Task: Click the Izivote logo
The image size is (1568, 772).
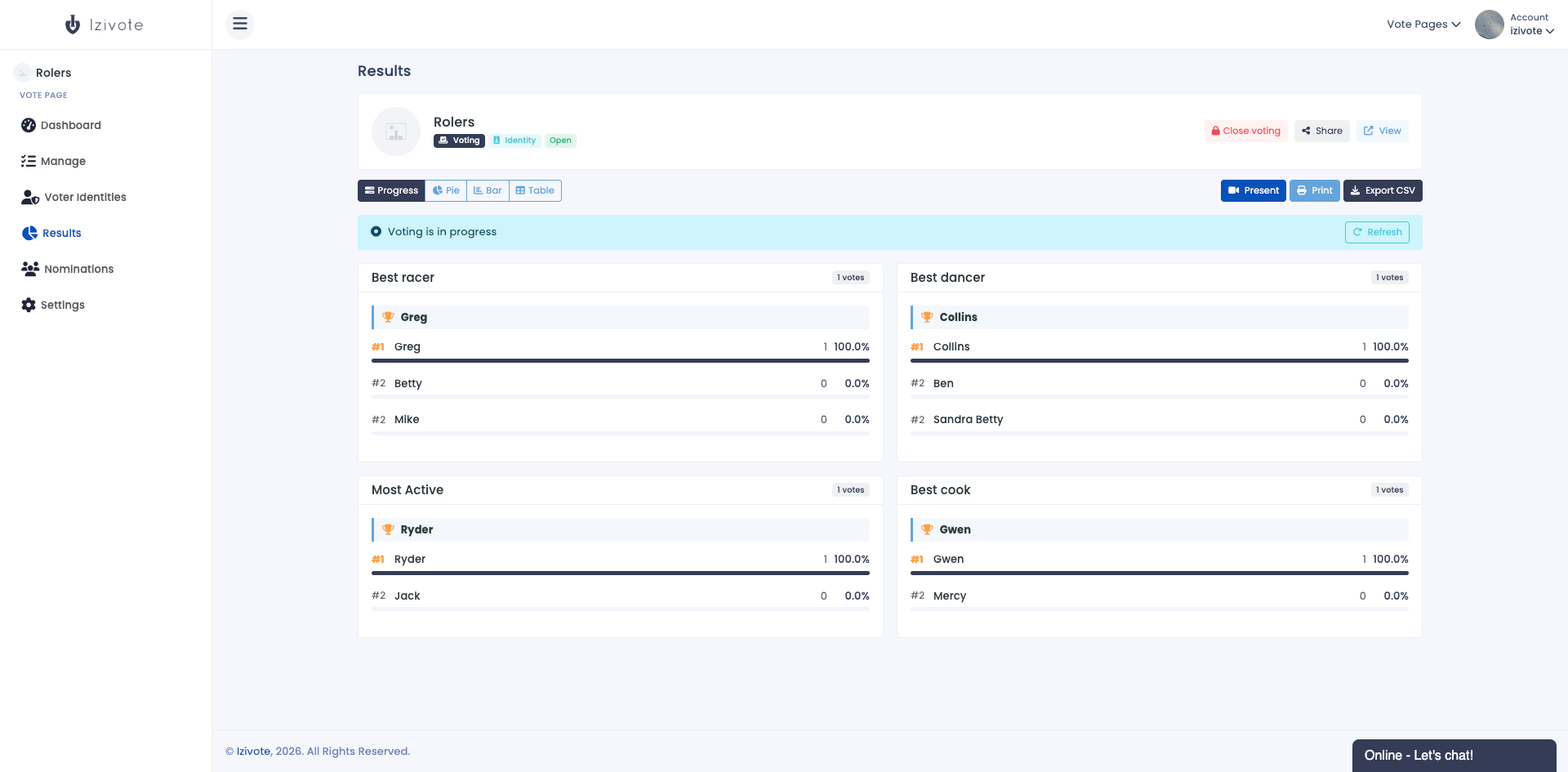Action: (105, 25)
